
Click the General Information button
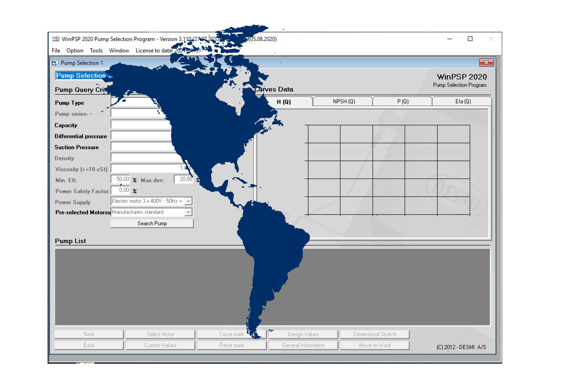(x=303, y=345)
